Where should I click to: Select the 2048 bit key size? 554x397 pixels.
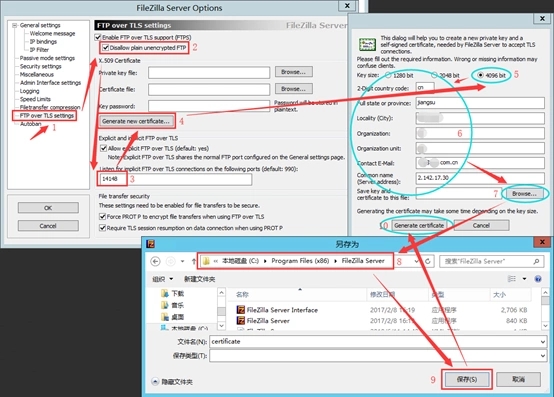434,75
